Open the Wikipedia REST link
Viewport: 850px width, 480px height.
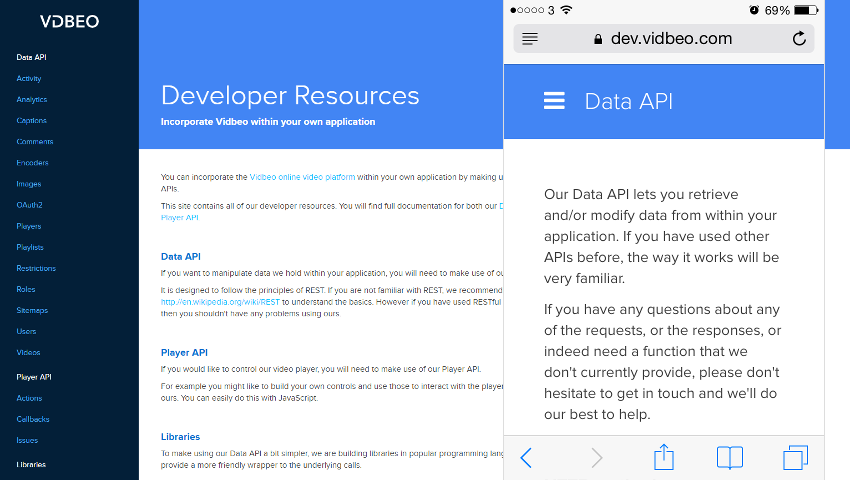click(220, 302)
